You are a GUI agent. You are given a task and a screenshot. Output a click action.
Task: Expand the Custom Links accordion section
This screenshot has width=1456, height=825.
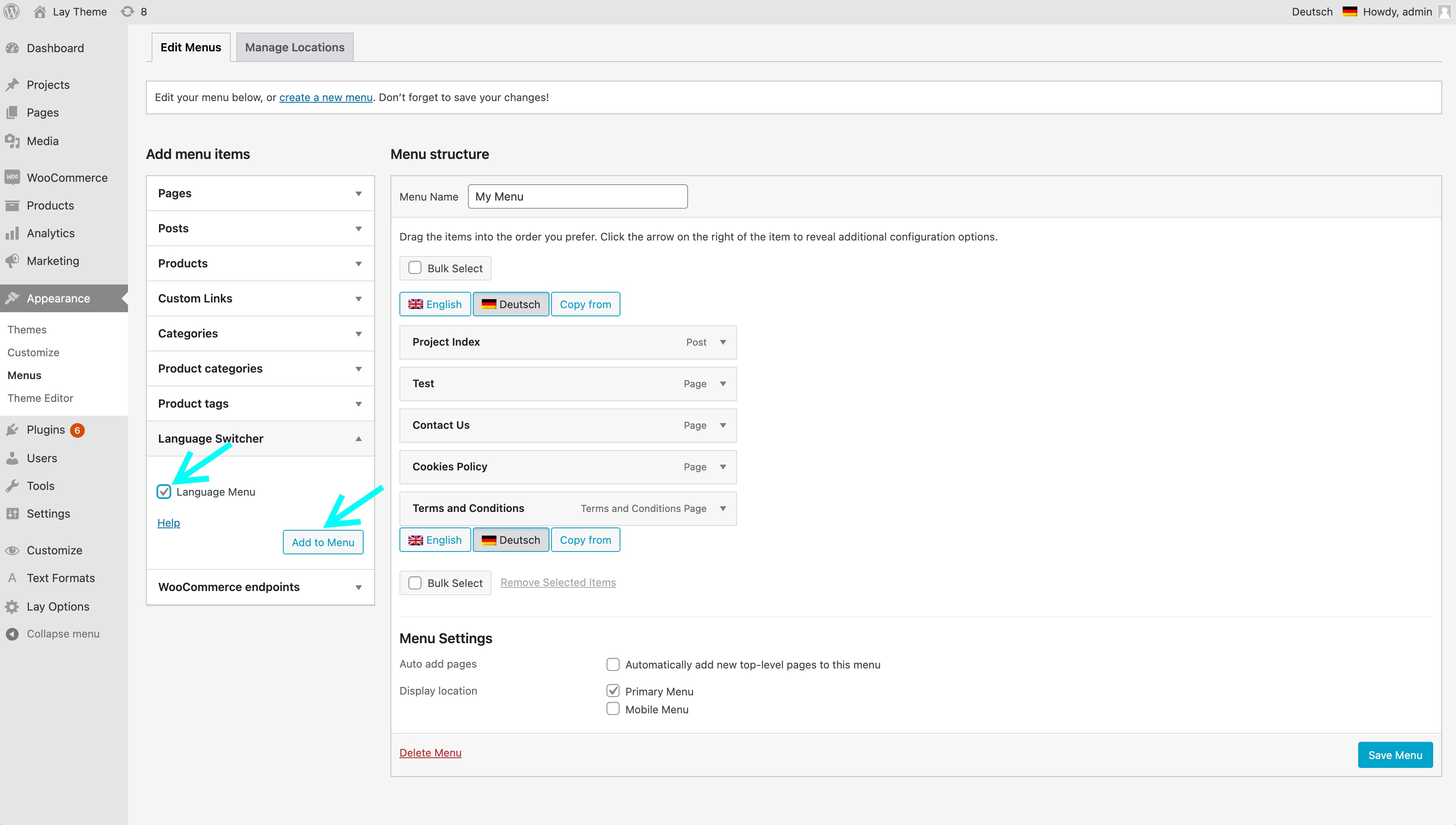pos(260,299)
